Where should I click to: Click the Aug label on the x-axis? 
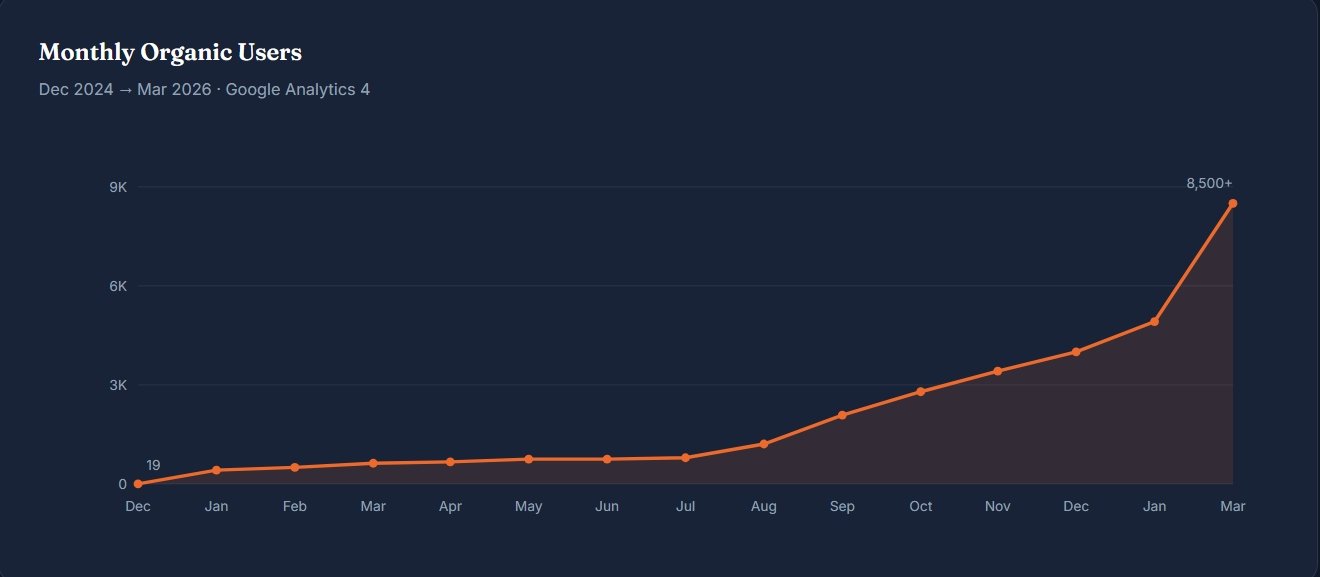pos(764,507)
